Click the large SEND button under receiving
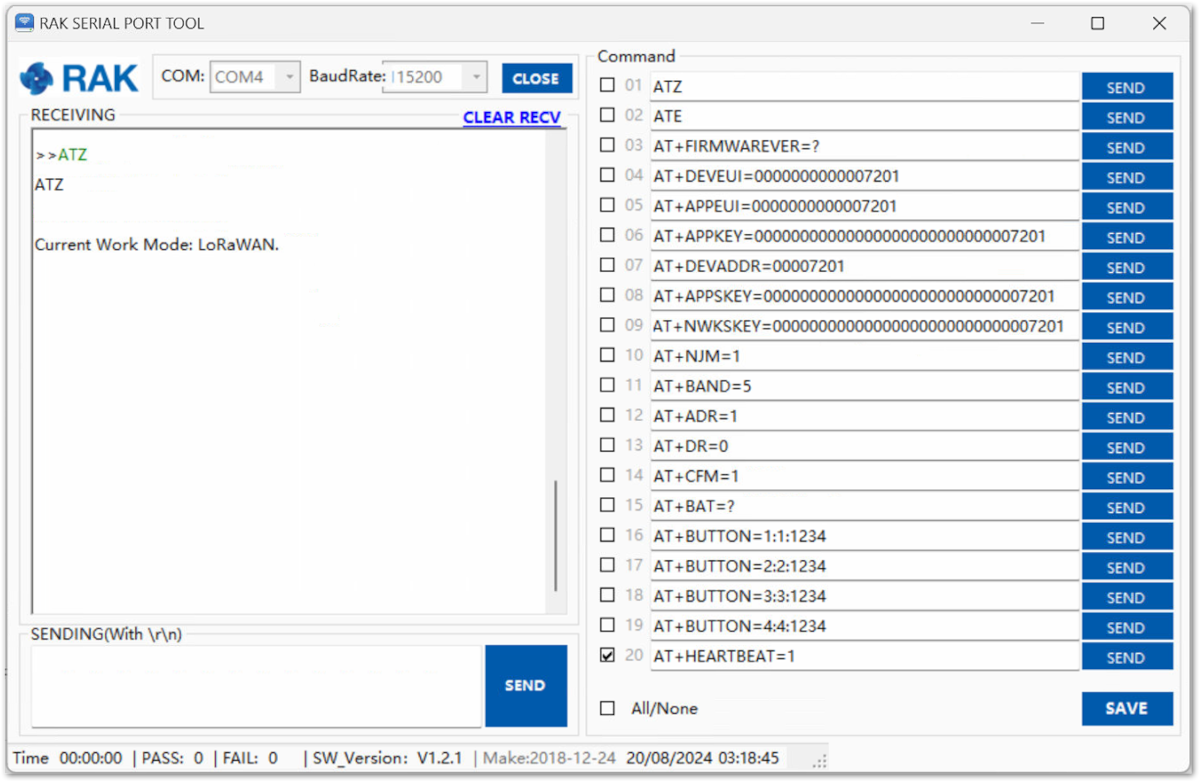Viewport: 1200px width, 782px height. point(526,686)
